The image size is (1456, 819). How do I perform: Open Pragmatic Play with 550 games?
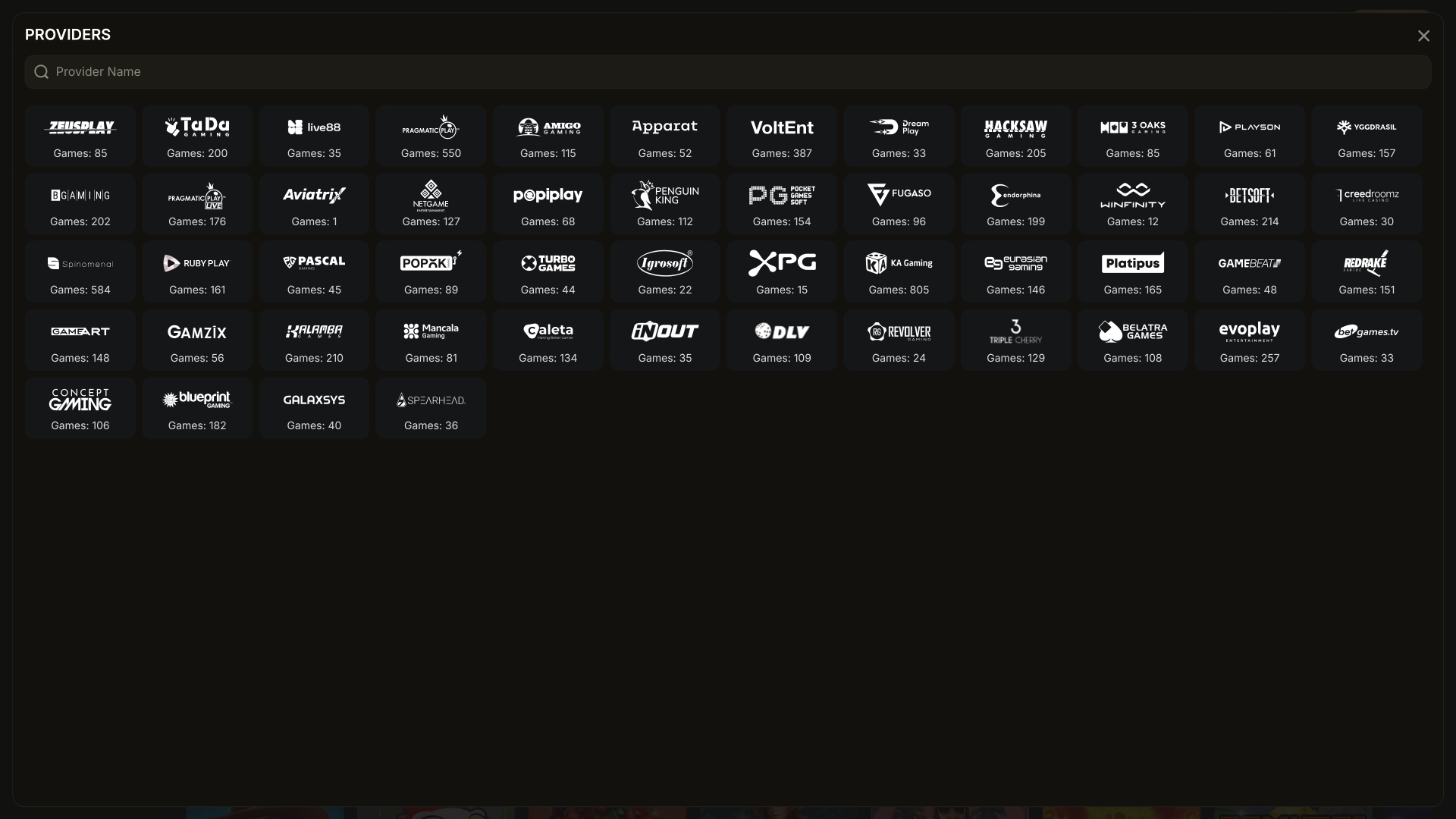tap(431, 136)
